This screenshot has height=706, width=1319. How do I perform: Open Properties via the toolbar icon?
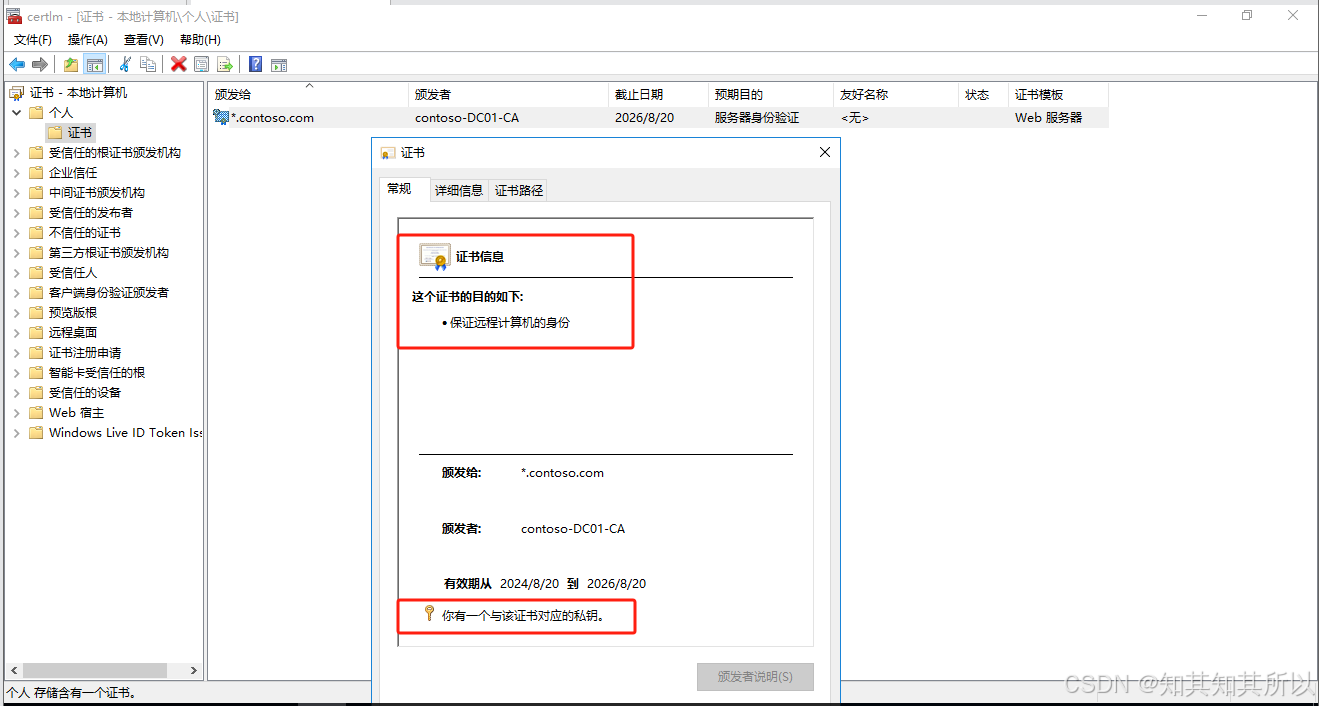coord(202,65)
